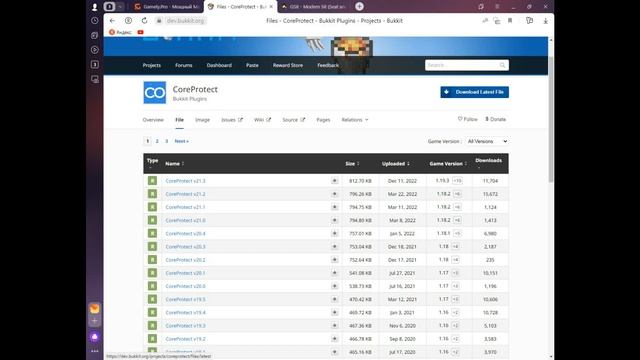The width and height of the screenshot is (640, 360).
Task: Click the back arrow in the browser toolbar
Action: pos(112,20)
